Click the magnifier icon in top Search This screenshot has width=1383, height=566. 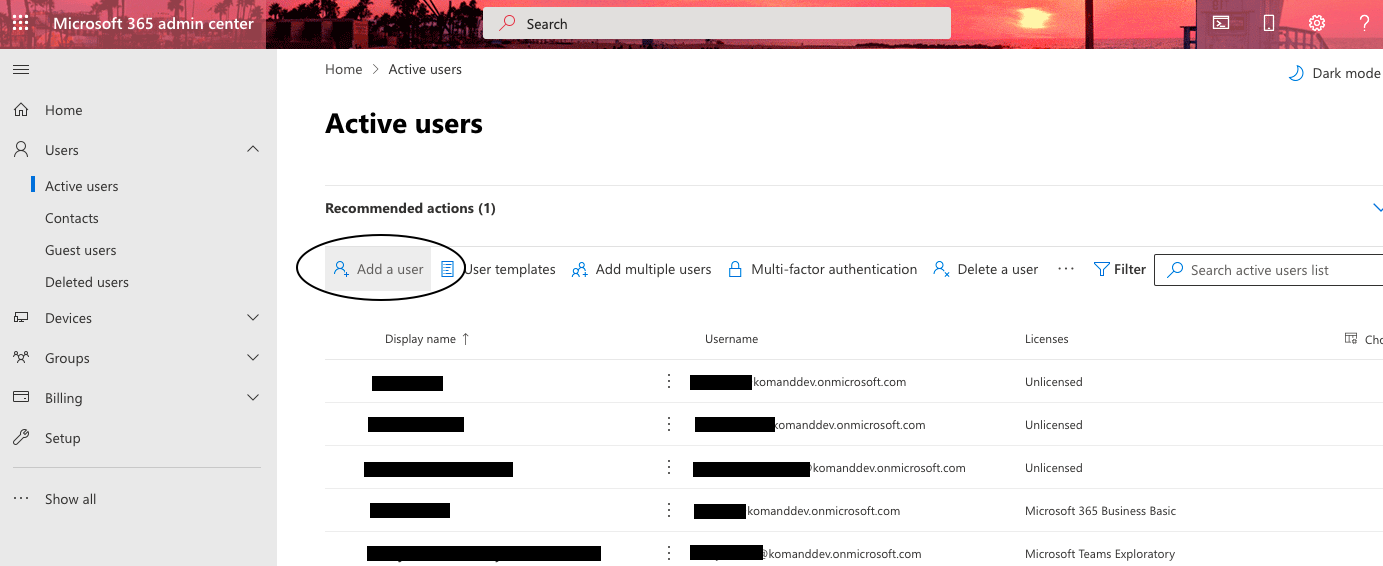click(x=509, y=23)
